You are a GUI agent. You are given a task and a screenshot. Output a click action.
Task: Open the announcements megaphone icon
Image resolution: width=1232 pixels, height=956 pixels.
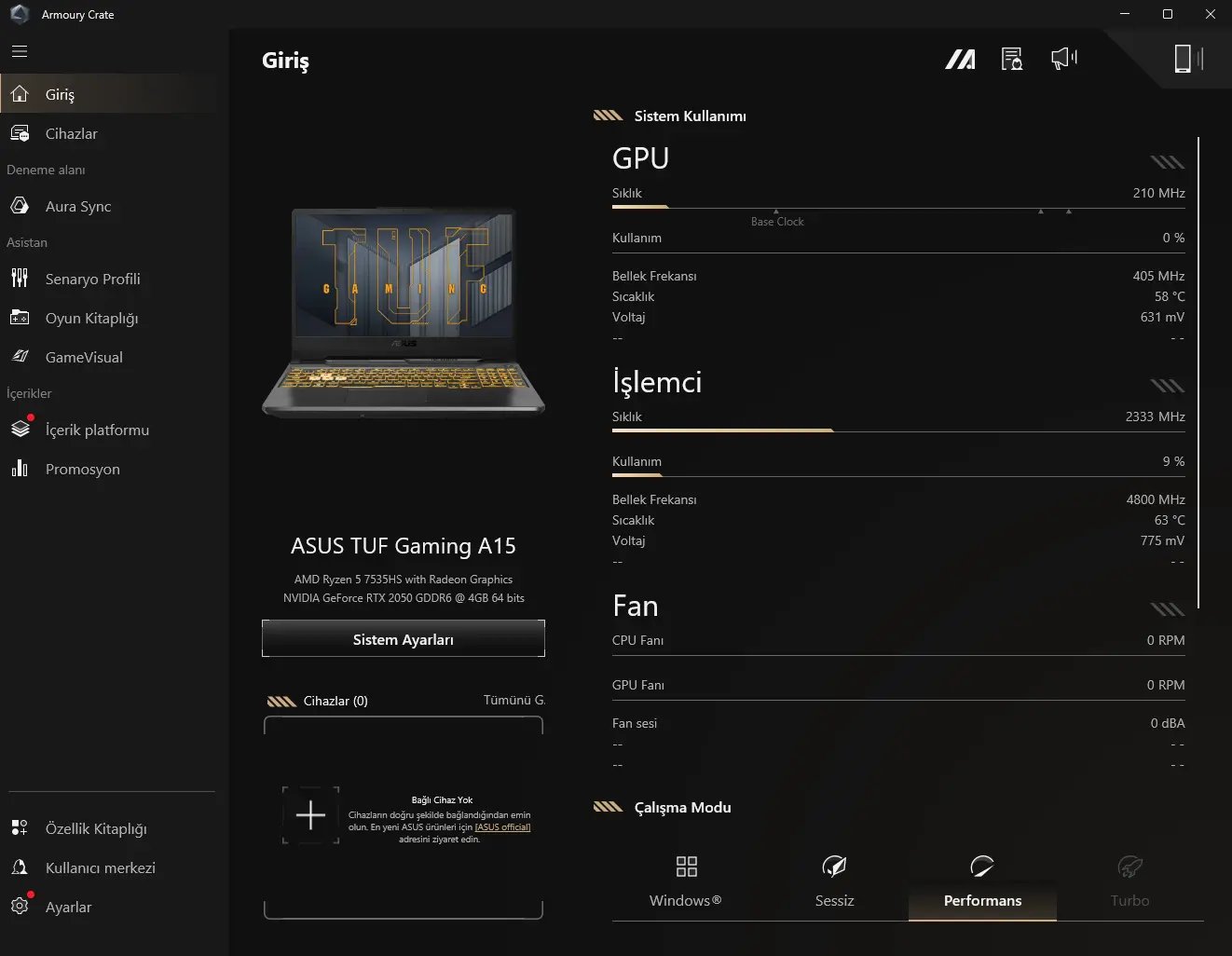tap(1063, 59)
